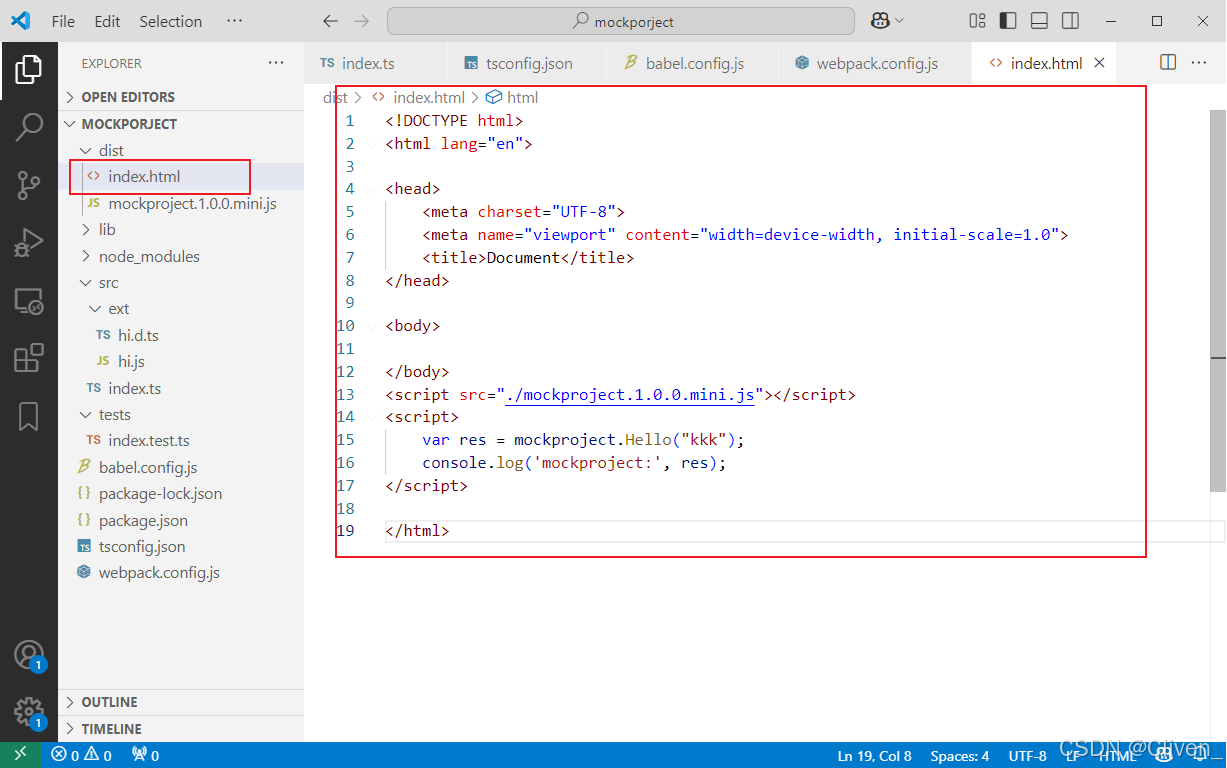Viewport: 1227px width, 768px height.
Task: Click the errors and warnings status indicator
Action: [81, 755]
